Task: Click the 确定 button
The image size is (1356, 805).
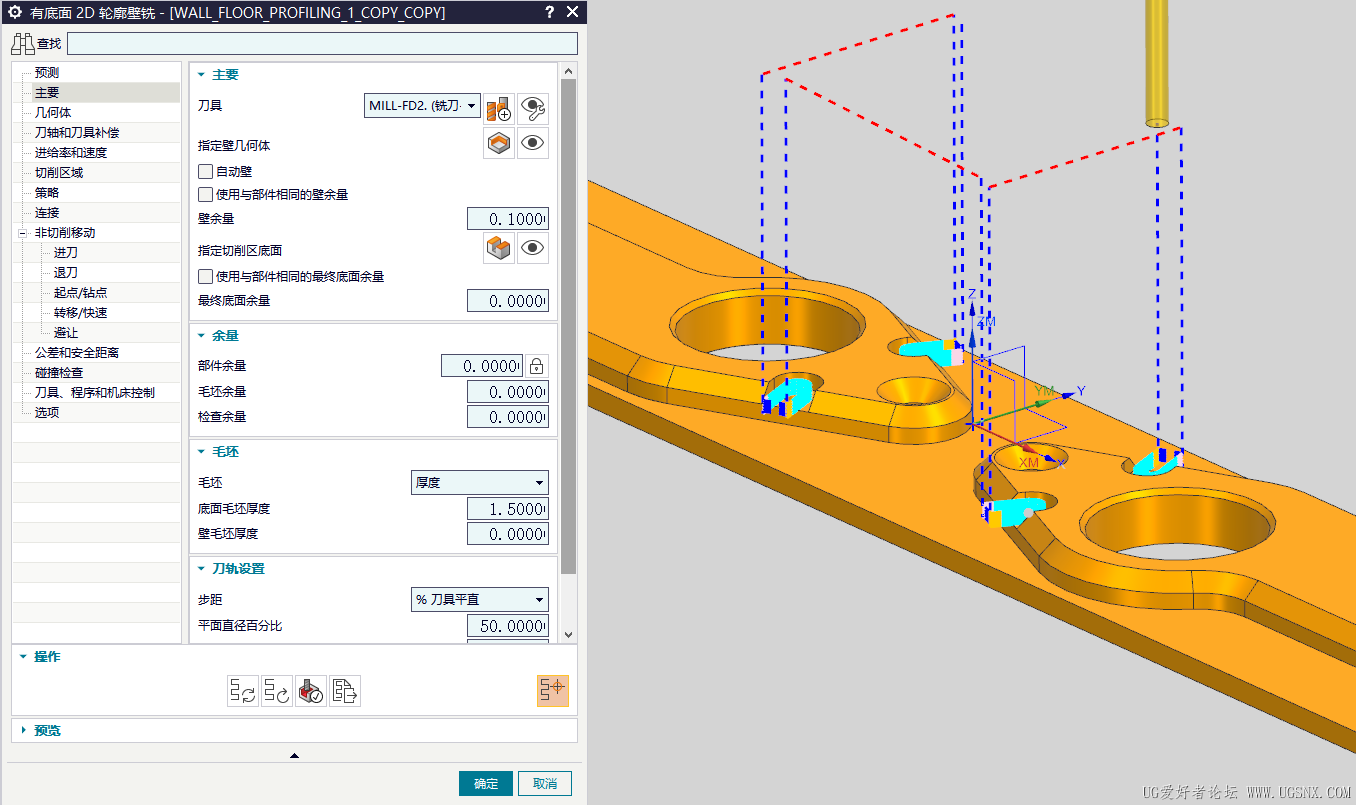Action: click(x=486, y=783)
